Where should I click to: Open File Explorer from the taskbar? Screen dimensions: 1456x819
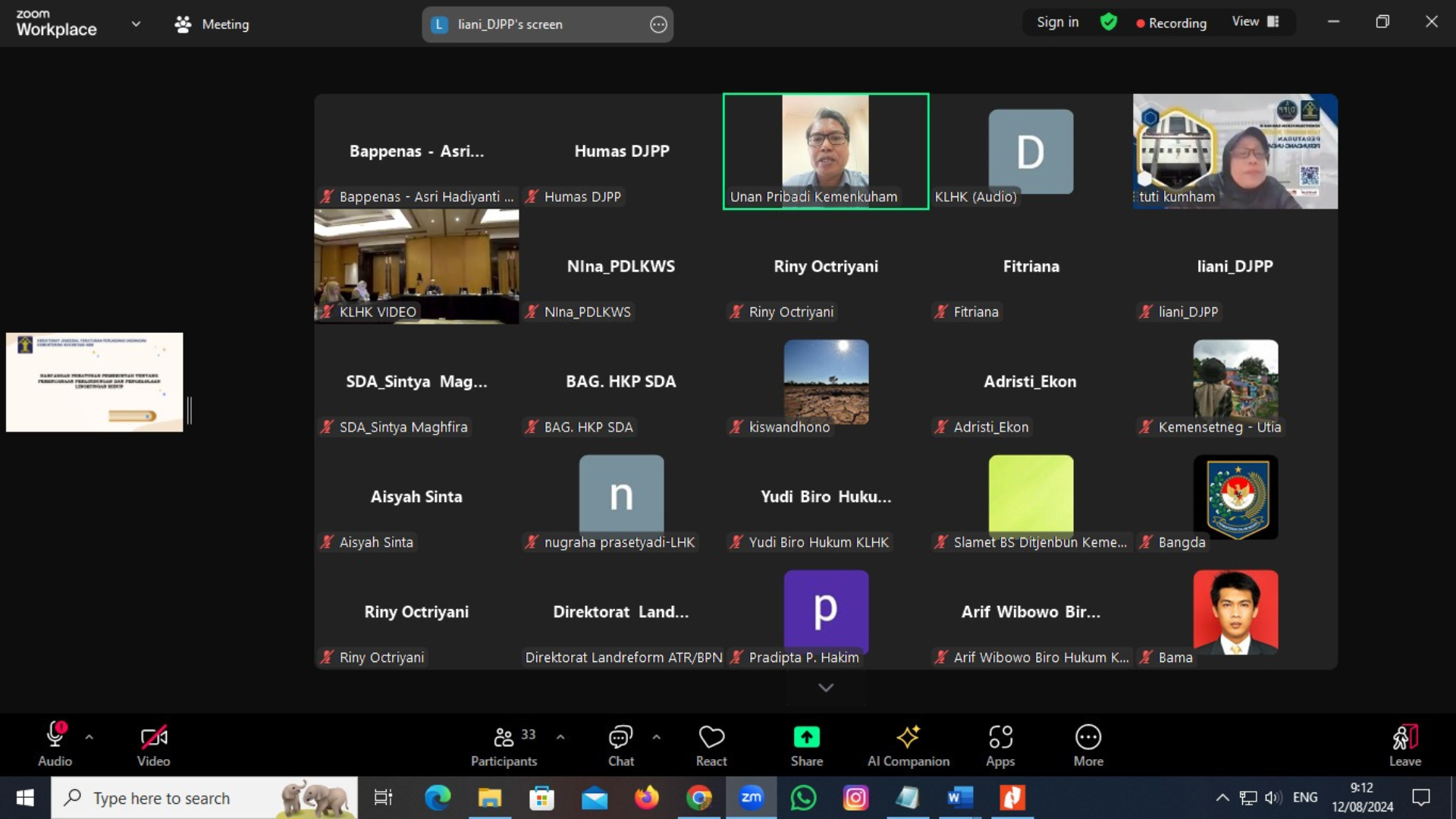[x=490, y=798]
